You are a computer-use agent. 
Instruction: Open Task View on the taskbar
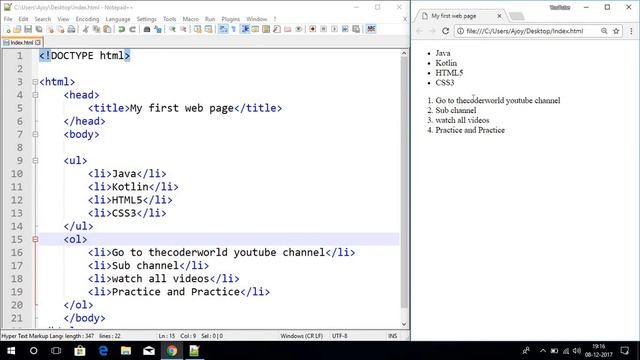(x=56, y=351)
